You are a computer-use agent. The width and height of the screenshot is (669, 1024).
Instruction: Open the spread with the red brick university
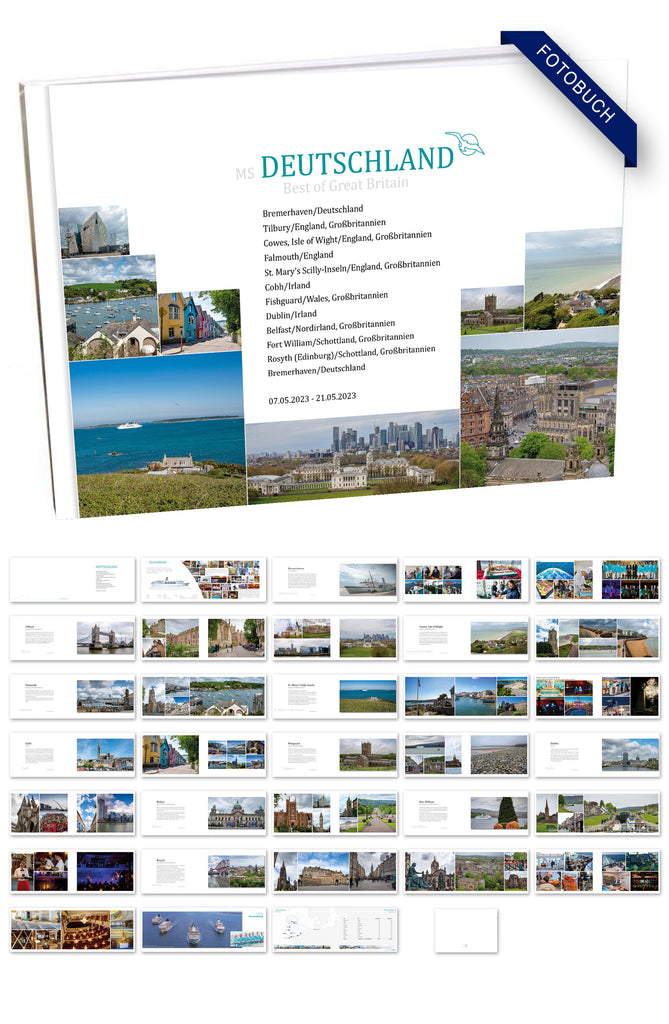[335, 813]
